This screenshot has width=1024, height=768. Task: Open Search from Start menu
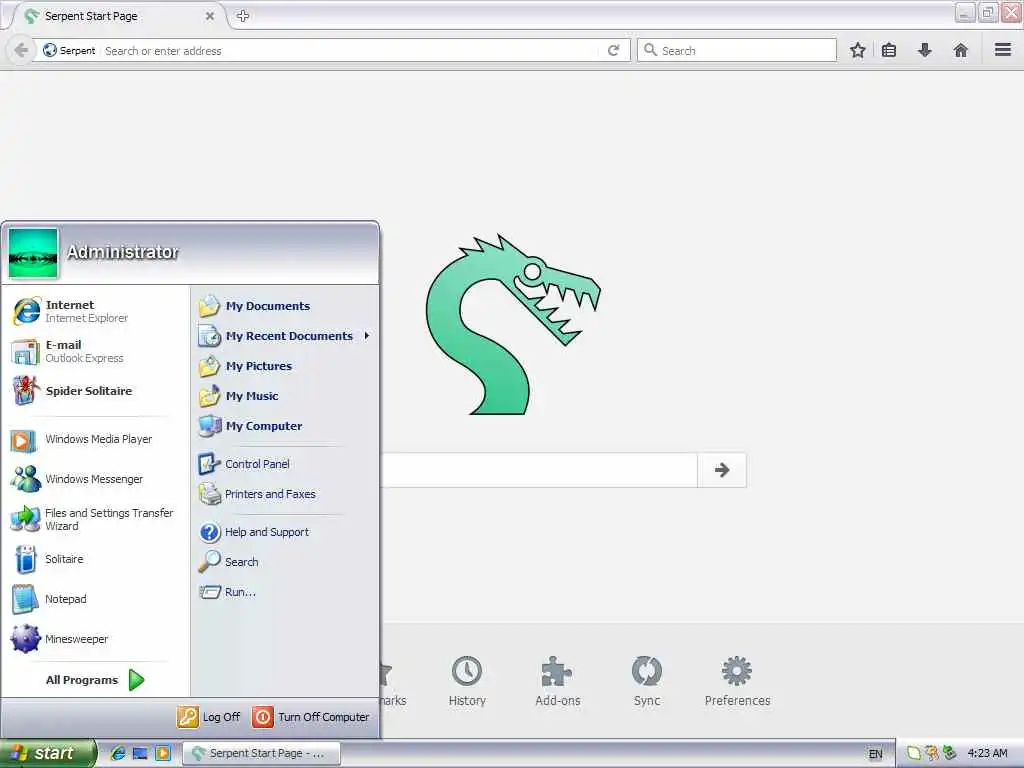coord(229,562)
